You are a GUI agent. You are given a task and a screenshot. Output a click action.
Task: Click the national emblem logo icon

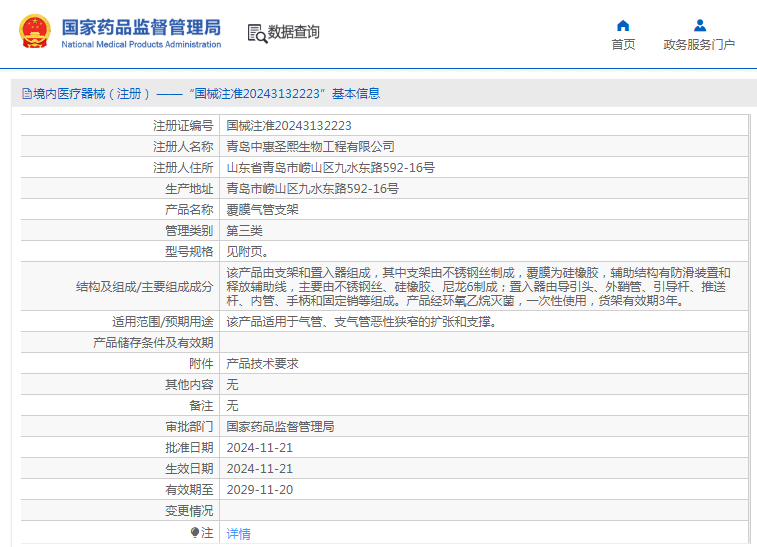click(35, 32)
